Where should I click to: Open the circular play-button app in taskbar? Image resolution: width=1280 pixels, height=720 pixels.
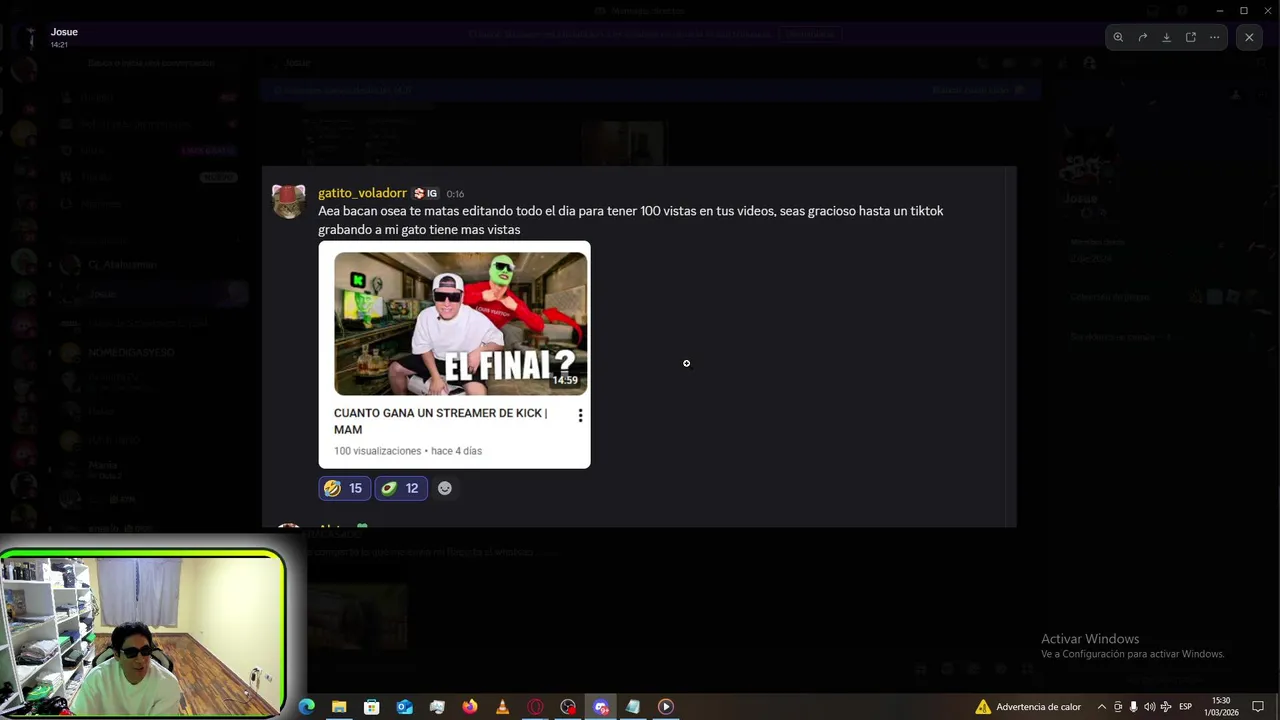pos(666,707)
